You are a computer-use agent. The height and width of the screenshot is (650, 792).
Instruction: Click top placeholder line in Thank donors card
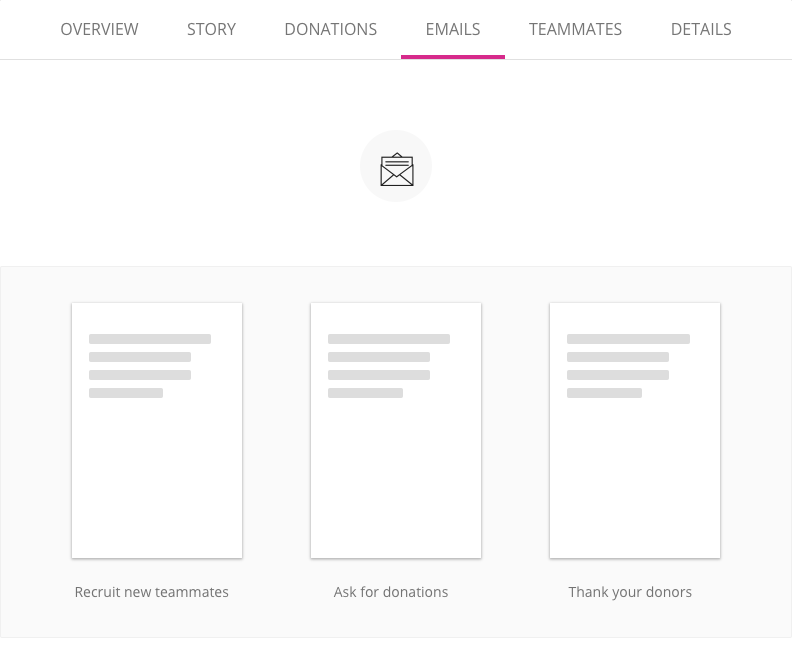pos(628,339)
